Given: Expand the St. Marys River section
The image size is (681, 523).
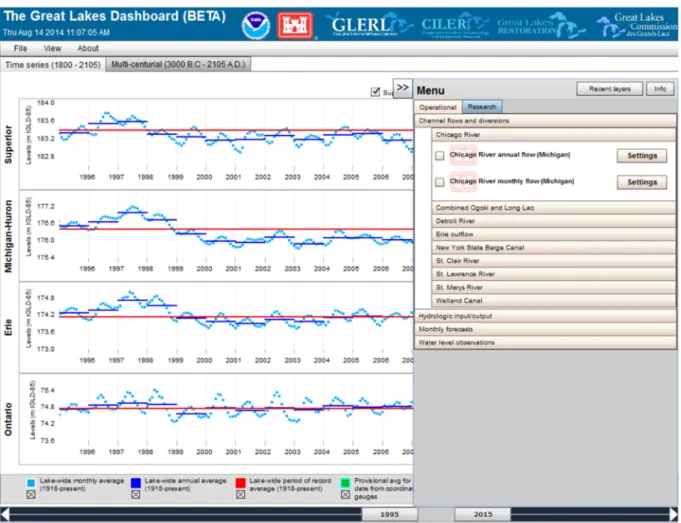Looking at the screenshot, I should tap(554, 287).
